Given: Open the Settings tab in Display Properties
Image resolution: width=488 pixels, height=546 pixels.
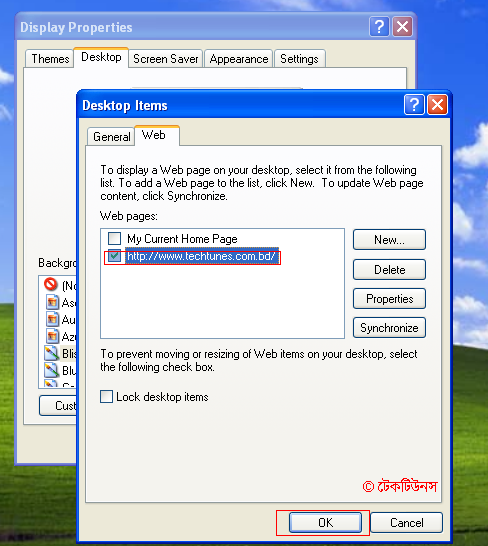Looking at the screenshot, I should pyautogui.click(x=300, y=58).
